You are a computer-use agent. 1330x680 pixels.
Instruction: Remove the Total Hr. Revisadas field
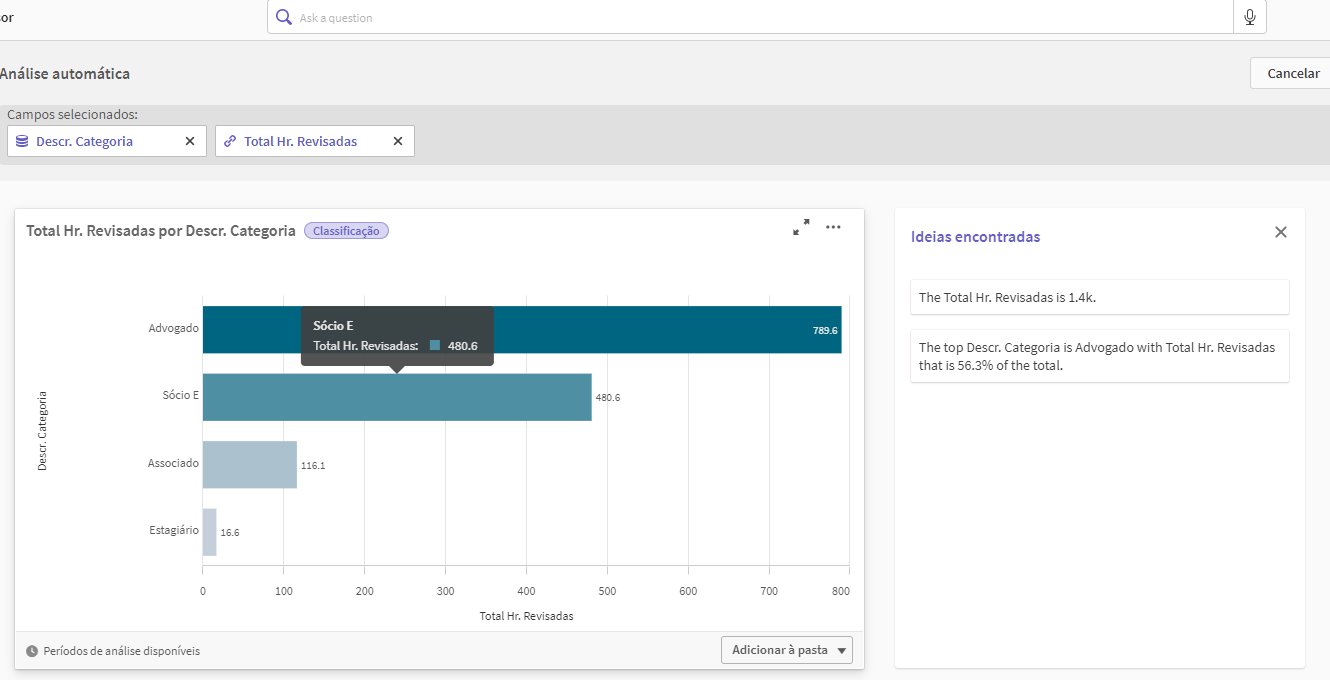[x=397, y=140]
